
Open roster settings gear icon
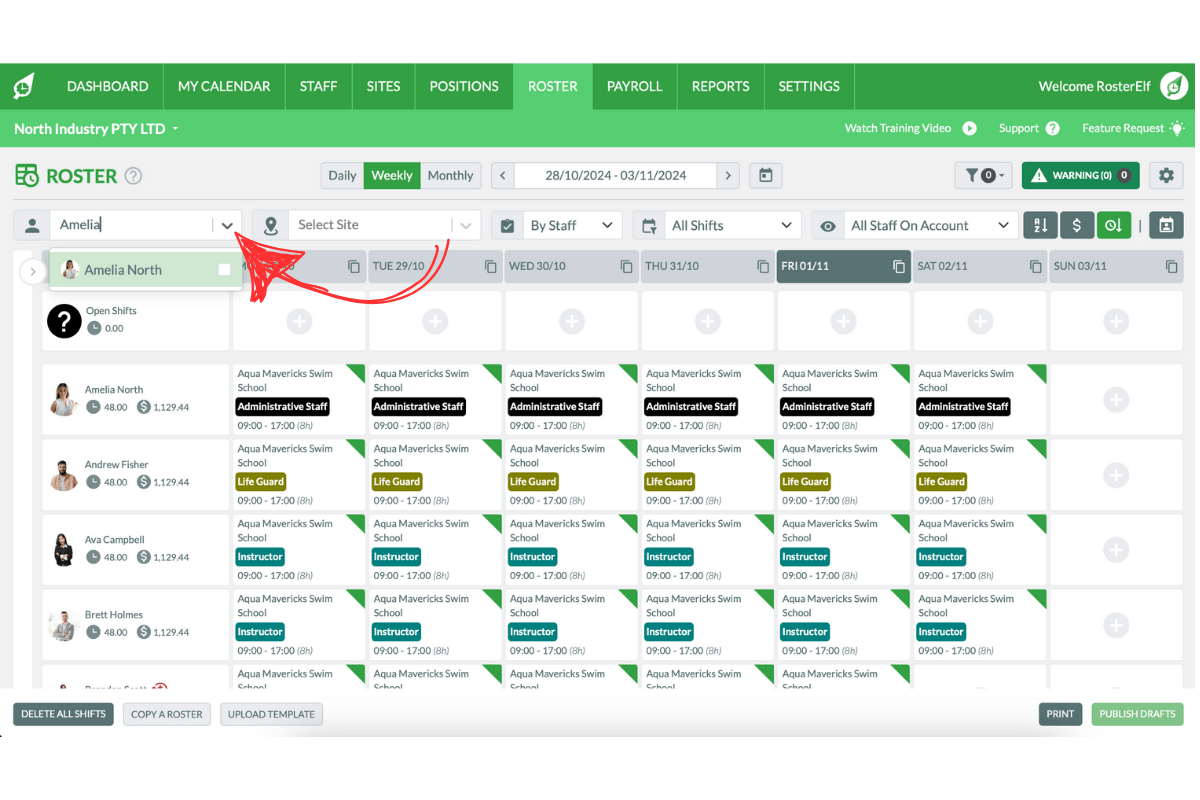pos(1166,175)
